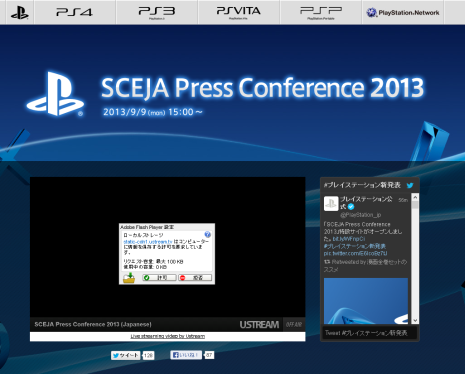Open the pic.twitter.com link in the tweet
Screen dimensions: 465x374
click(355, 254)
